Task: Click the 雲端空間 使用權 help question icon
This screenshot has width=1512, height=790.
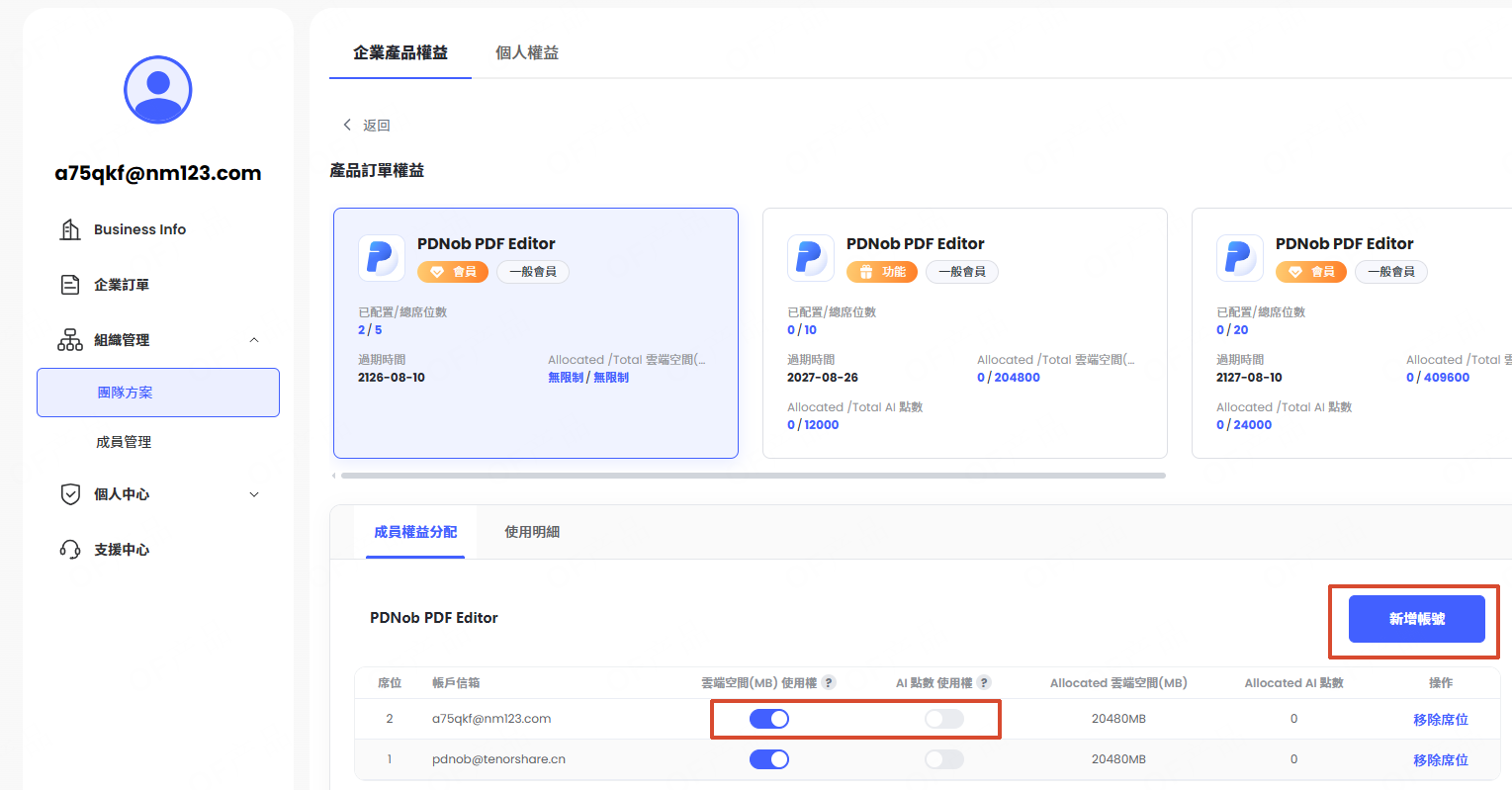Action: tap(830, 682)
